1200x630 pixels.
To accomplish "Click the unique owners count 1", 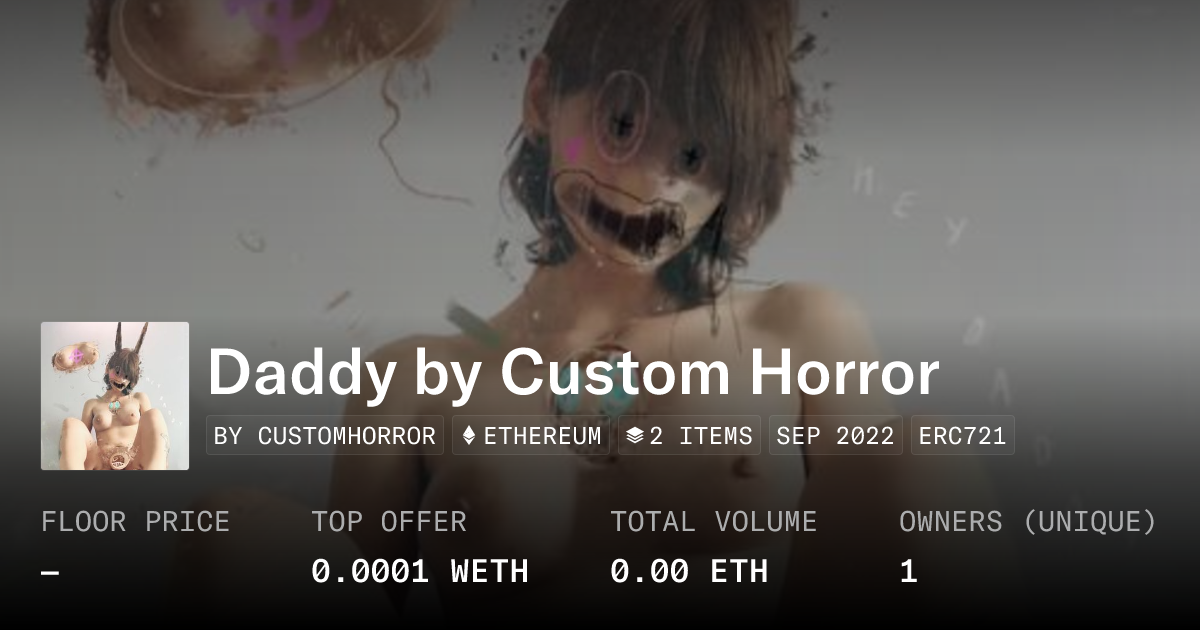I will click(908, 572).
